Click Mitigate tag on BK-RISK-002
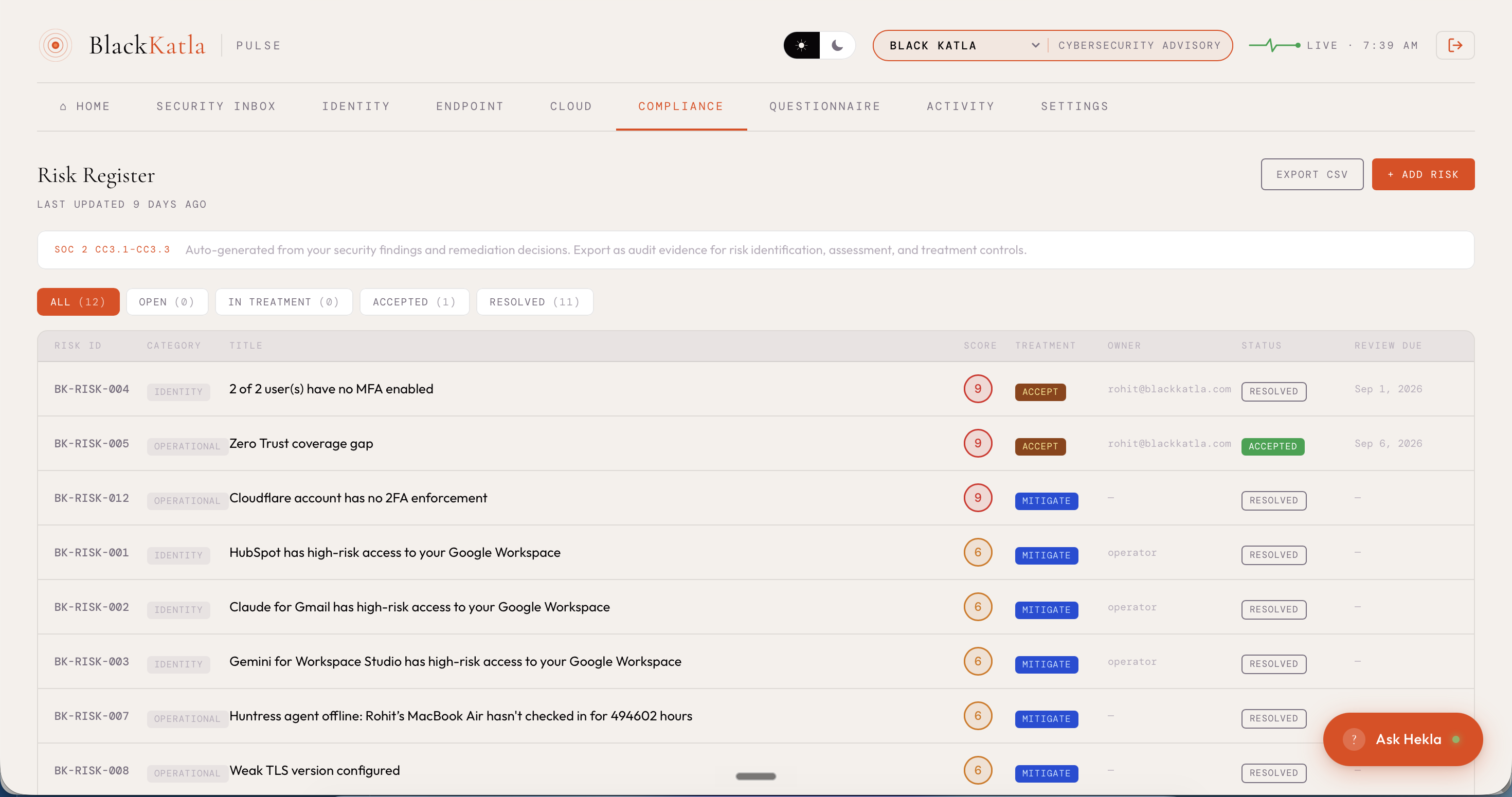Screen dimensions: 1512x797 [x=1046, y=610]
